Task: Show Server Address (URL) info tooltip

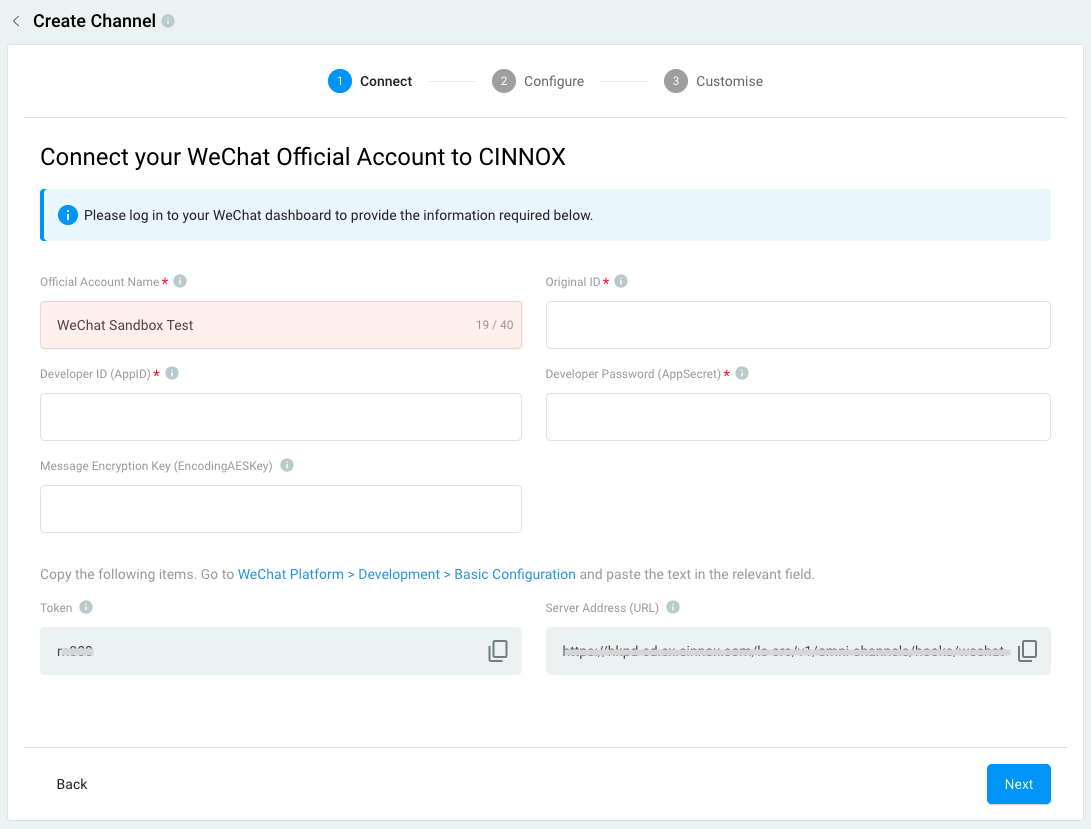Action: [673, 607]
